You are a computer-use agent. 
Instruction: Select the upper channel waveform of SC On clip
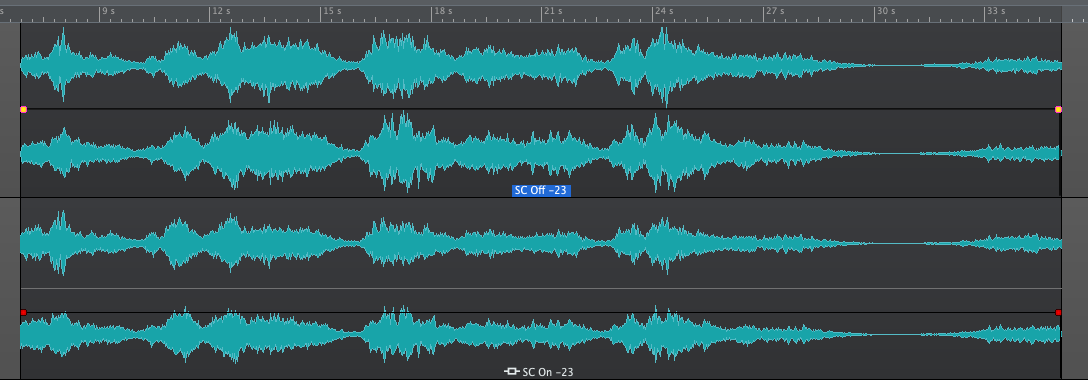(541, 243)
